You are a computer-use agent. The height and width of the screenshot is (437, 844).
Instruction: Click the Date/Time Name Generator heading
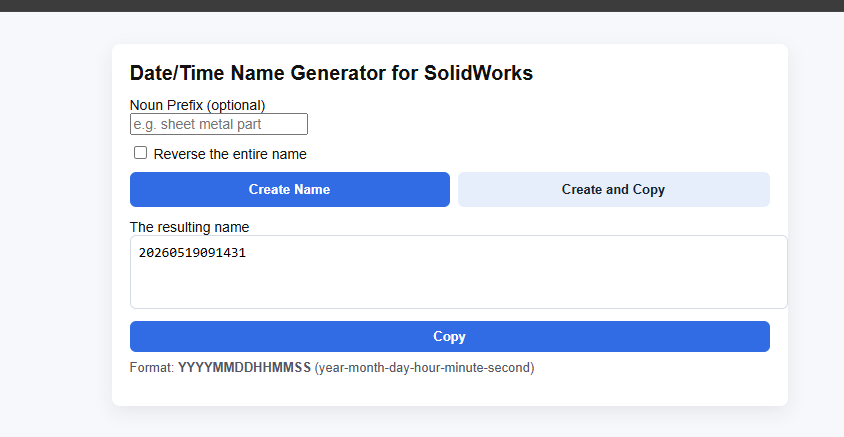(331, 73)
